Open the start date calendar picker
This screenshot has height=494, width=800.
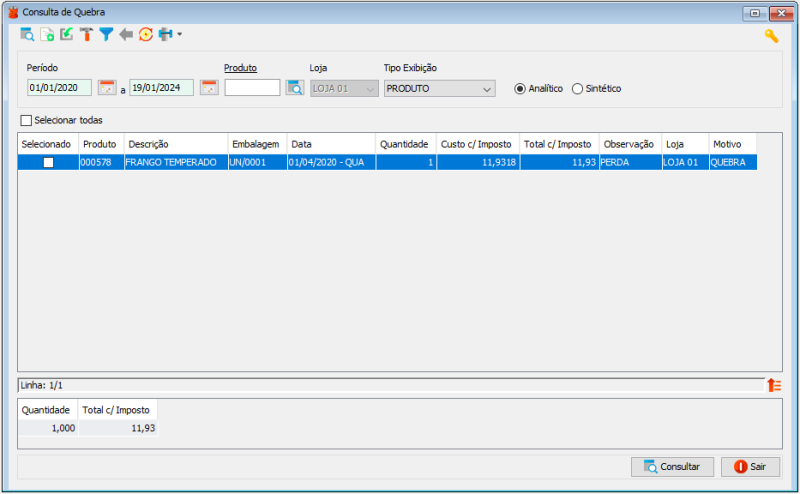point(107,88)
